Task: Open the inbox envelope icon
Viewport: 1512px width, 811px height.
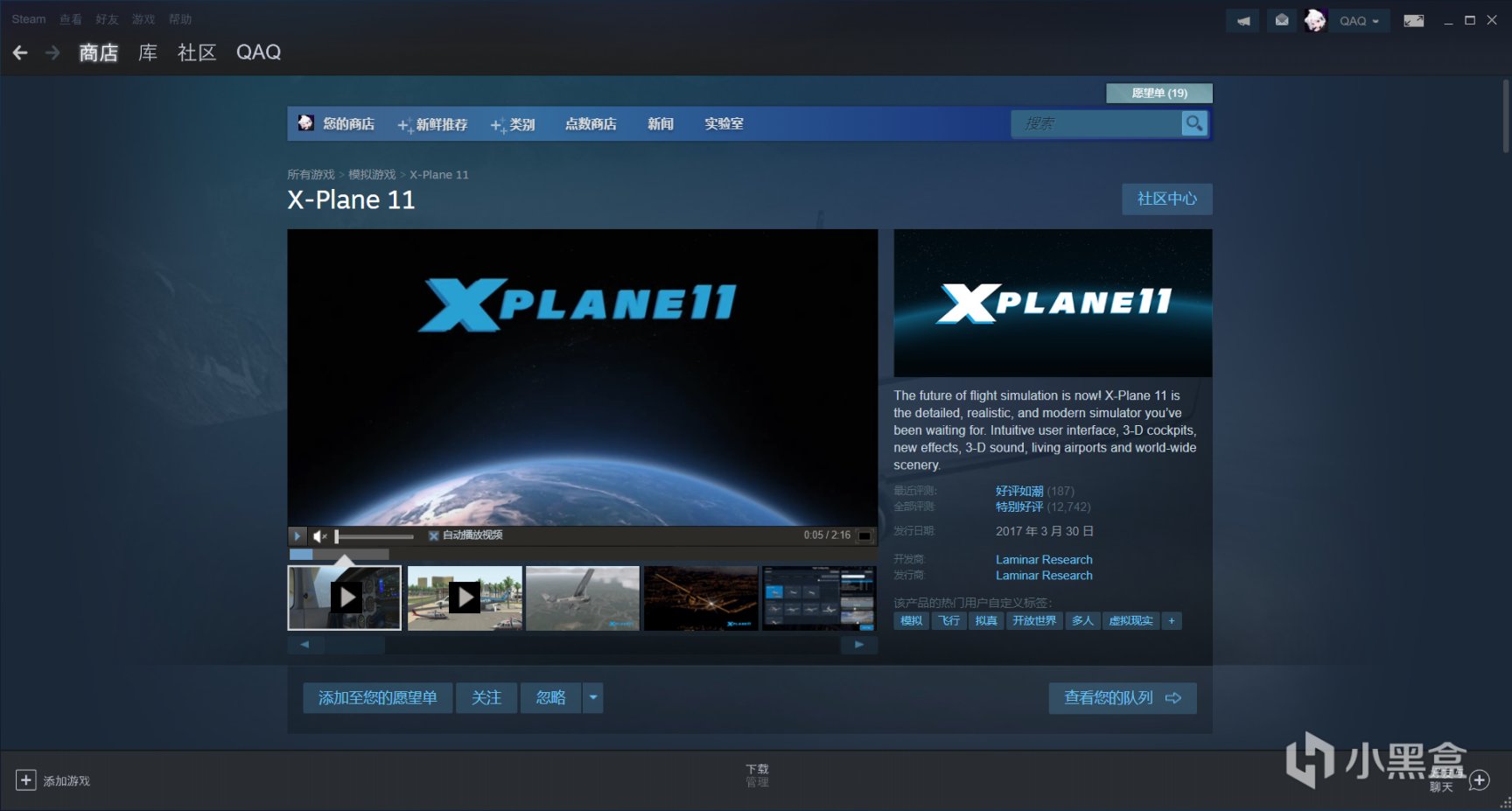Action: 1281,20
